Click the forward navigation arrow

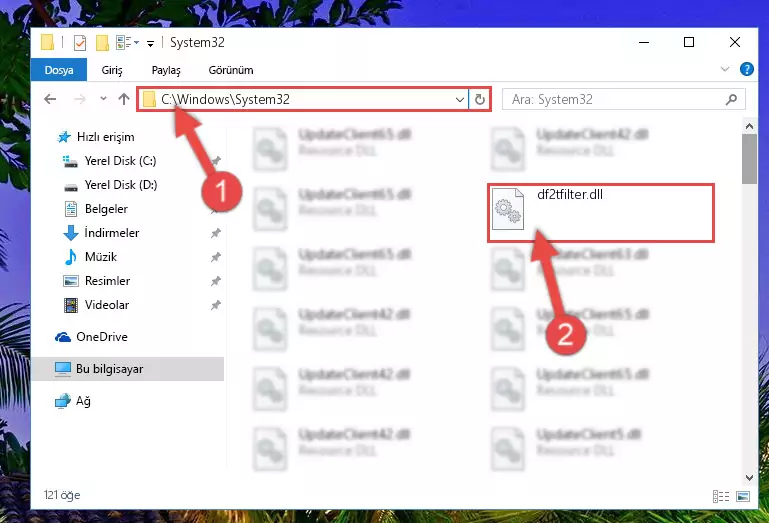(x=79, y=100)
